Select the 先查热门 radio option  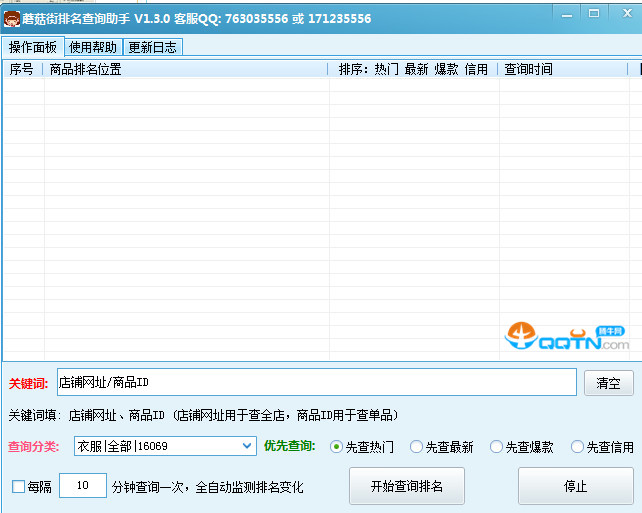(336, 447)
